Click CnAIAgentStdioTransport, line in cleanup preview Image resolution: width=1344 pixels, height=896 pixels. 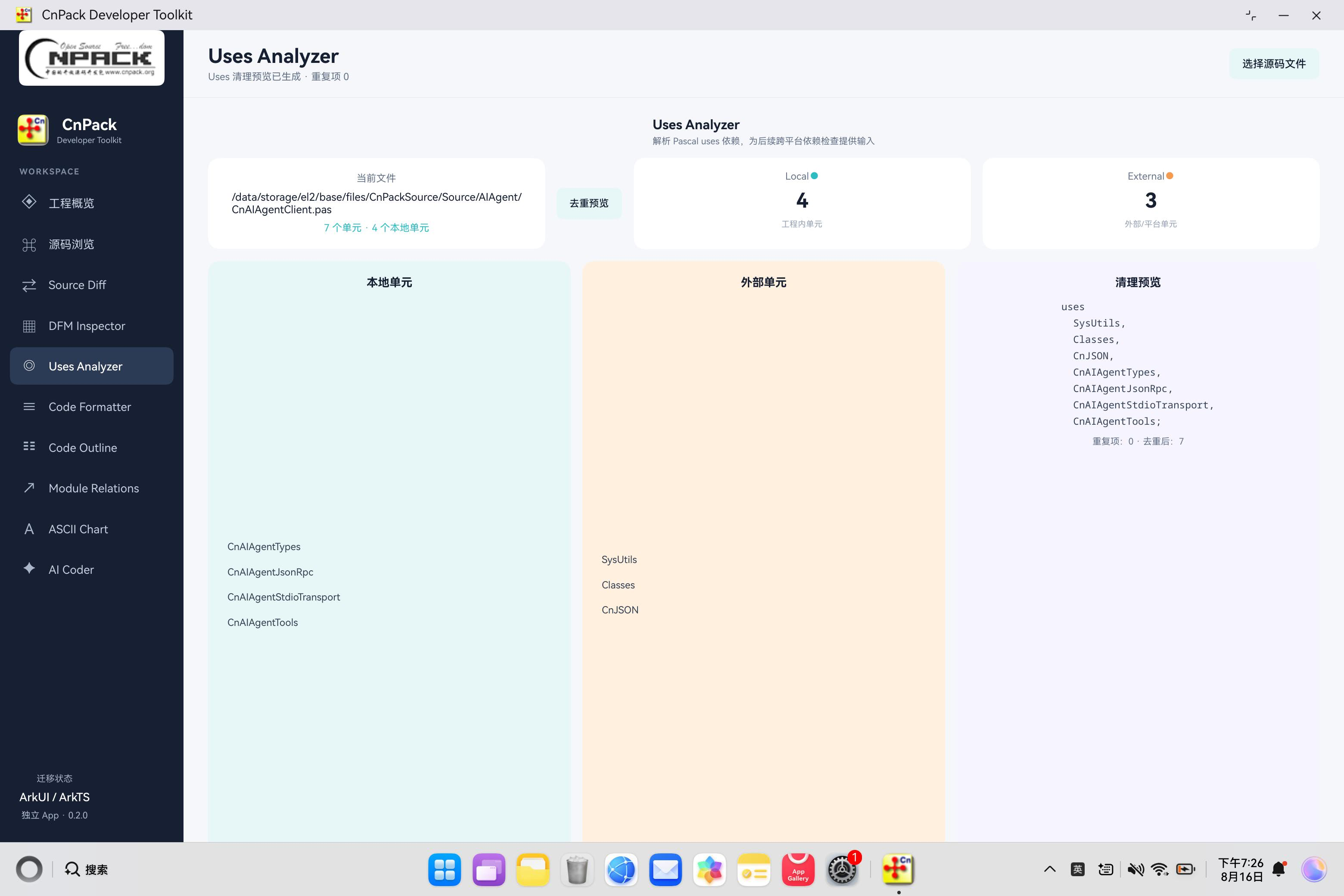pyautogui.click(x=1143, y=404)
